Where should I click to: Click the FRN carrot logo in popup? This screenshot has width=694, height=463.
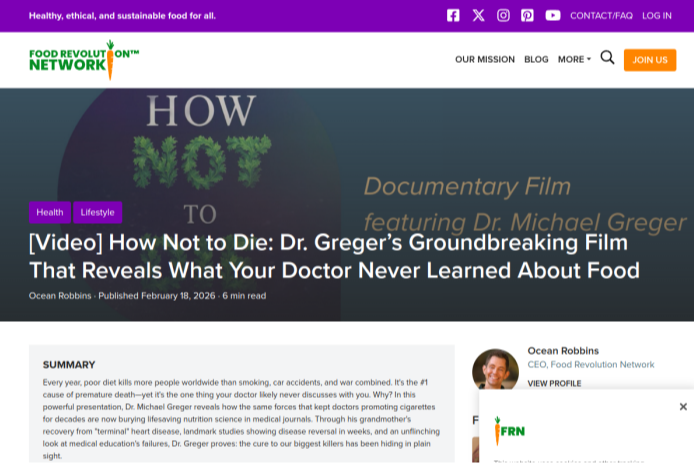509,431
